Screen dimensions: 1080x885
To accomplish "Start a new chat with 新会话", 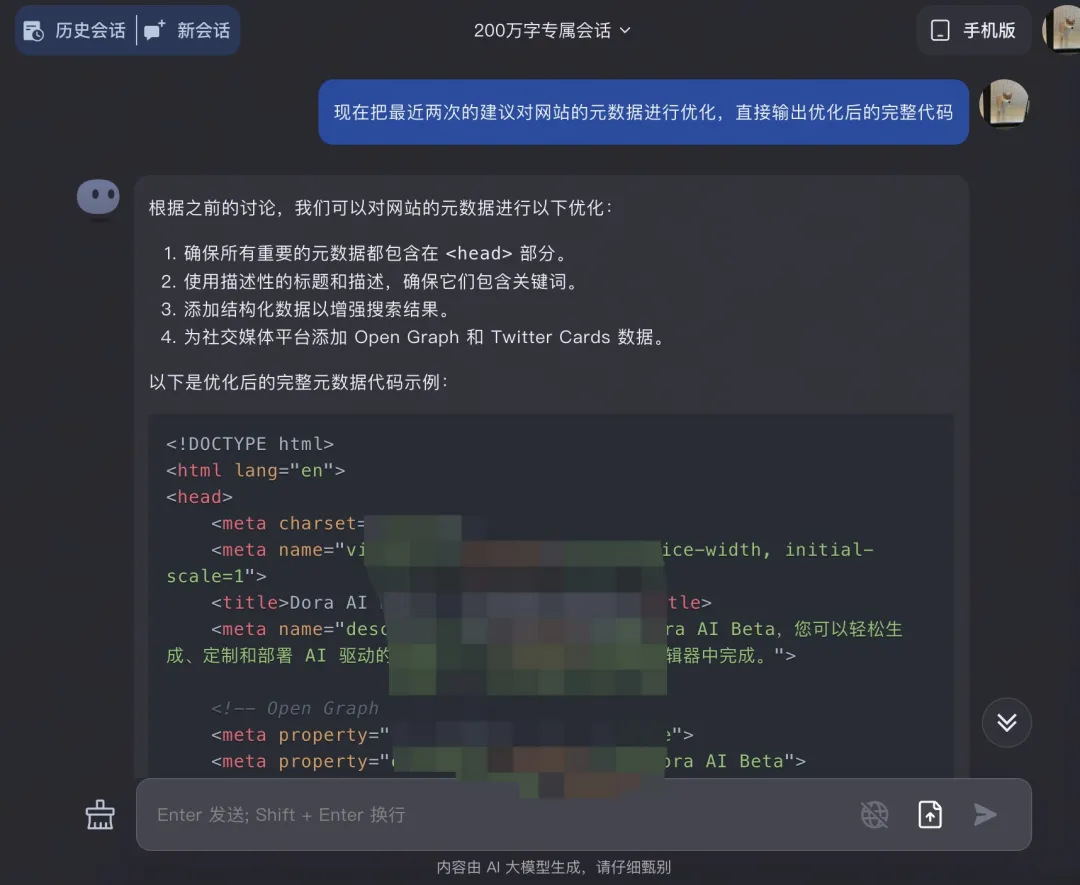I will [x=188, y=31].
